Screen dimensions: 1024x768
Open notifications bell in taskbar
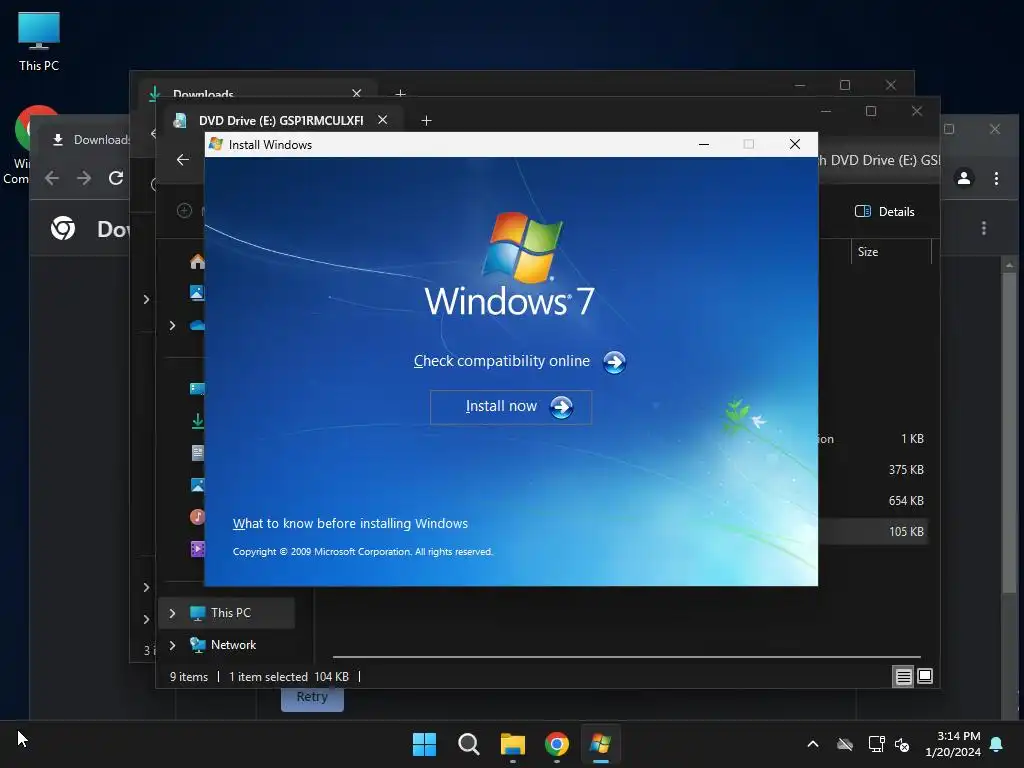[x=997, y=744]
